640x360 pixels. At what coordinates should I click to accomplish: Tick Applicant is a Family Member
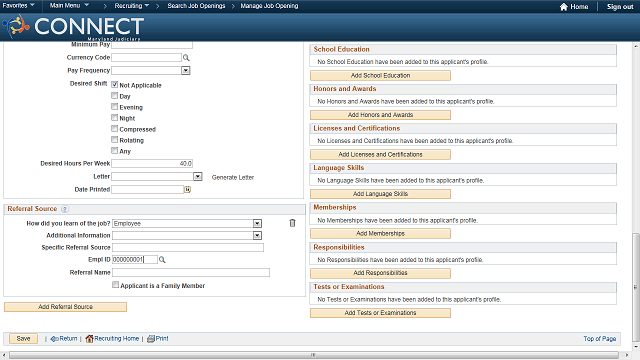pyautogui.click(x=116, y=285)
